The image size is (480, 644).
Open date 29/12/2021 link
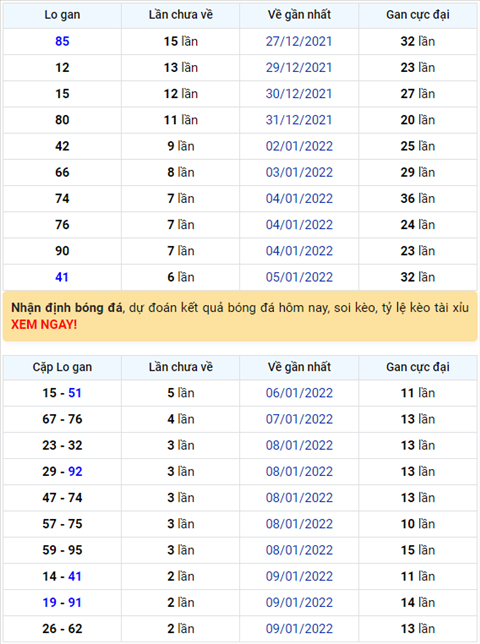tap(299, 68)
